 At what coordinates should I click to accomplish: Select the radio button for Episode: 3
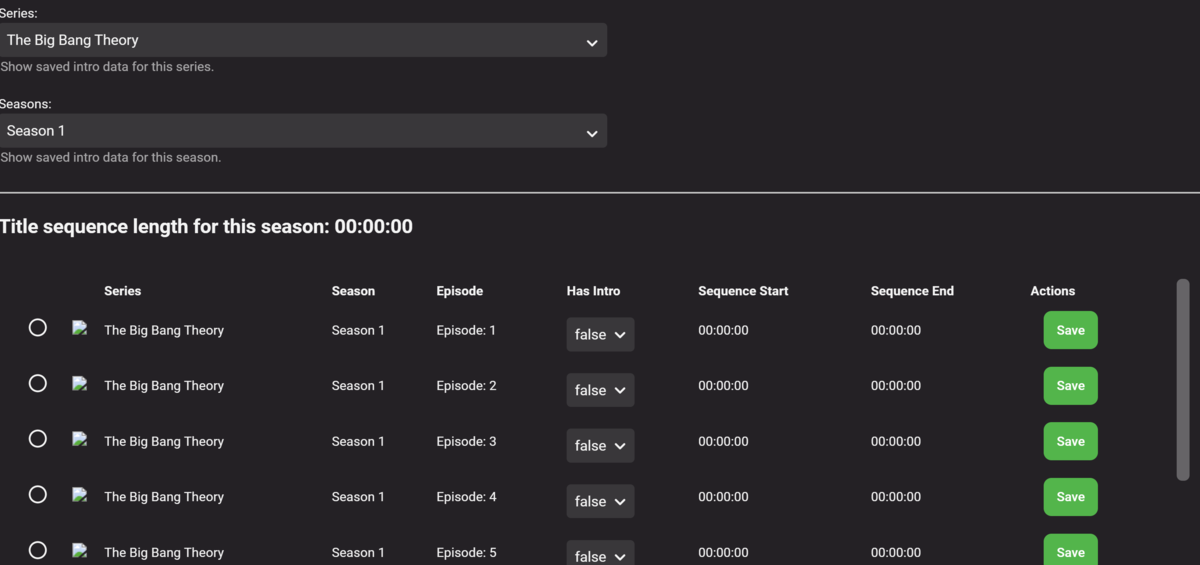pos(38,438)
